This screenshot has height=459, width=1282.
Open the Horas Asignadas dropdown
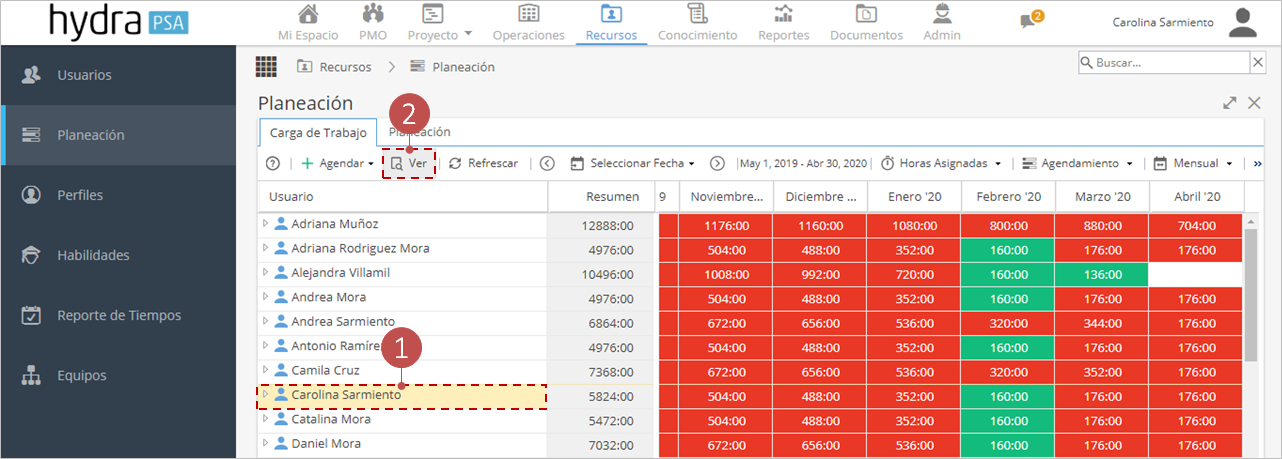[x=941, y=163]
